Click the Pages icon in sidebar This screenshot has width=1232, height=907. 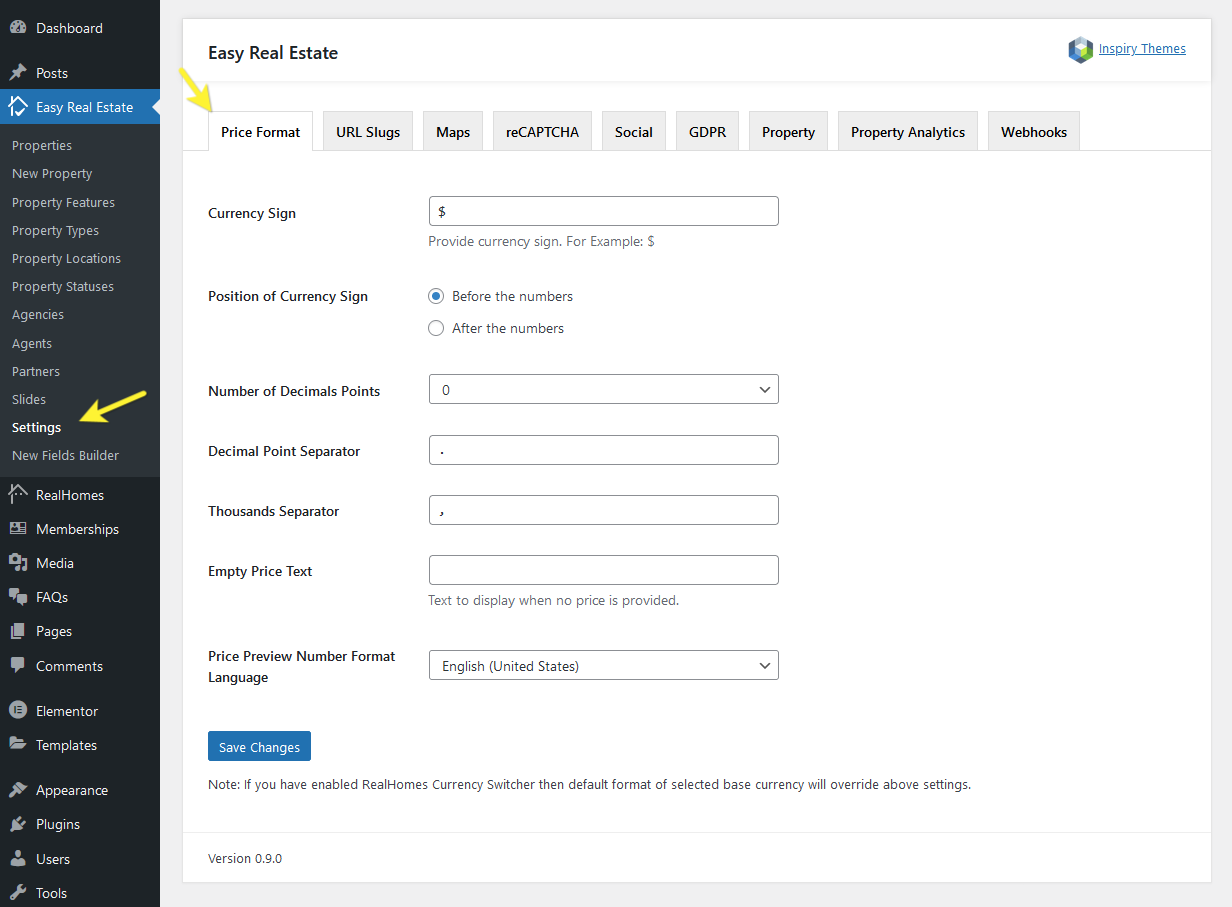pyautogui.click(x=18, y=631)
